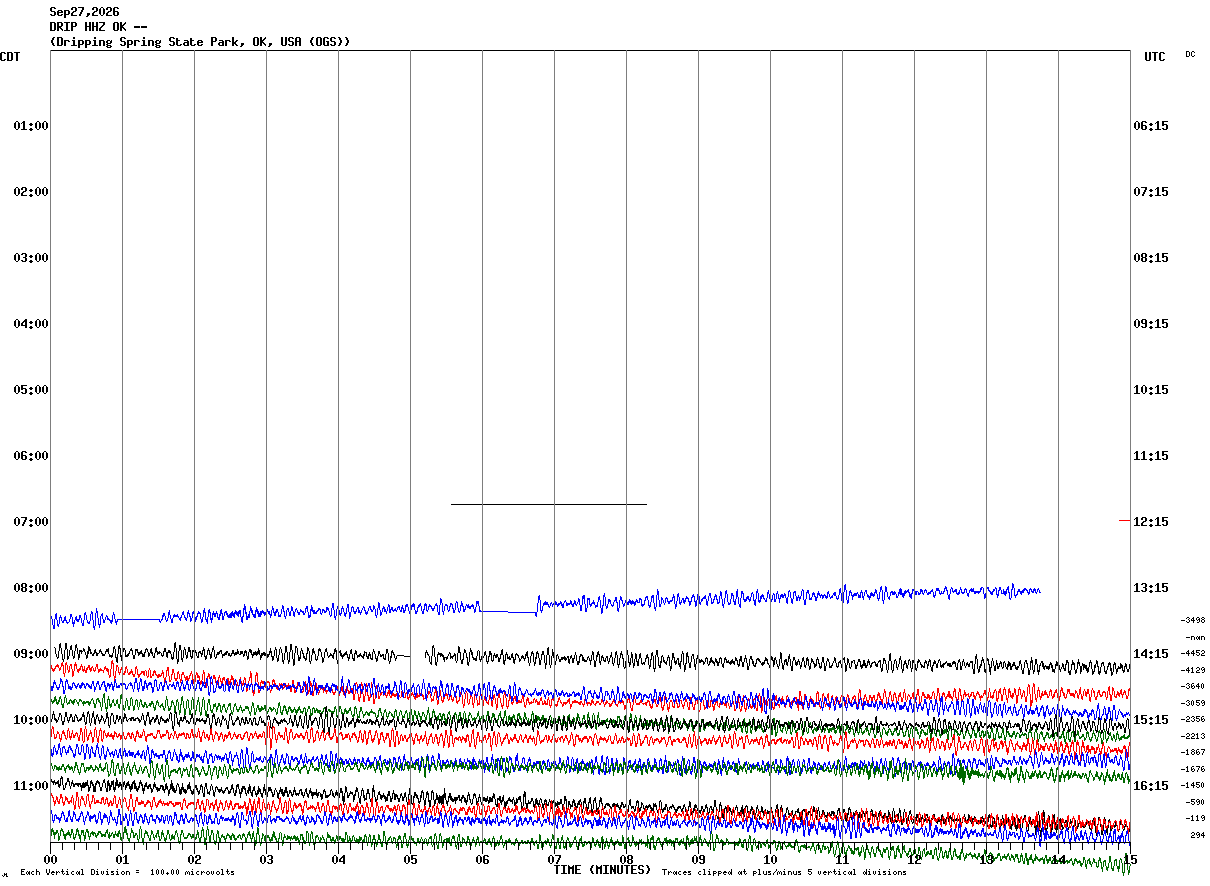Click the Each Vertical Division scale note
The height and width of the screenshot is (886, 1210).
128,872
